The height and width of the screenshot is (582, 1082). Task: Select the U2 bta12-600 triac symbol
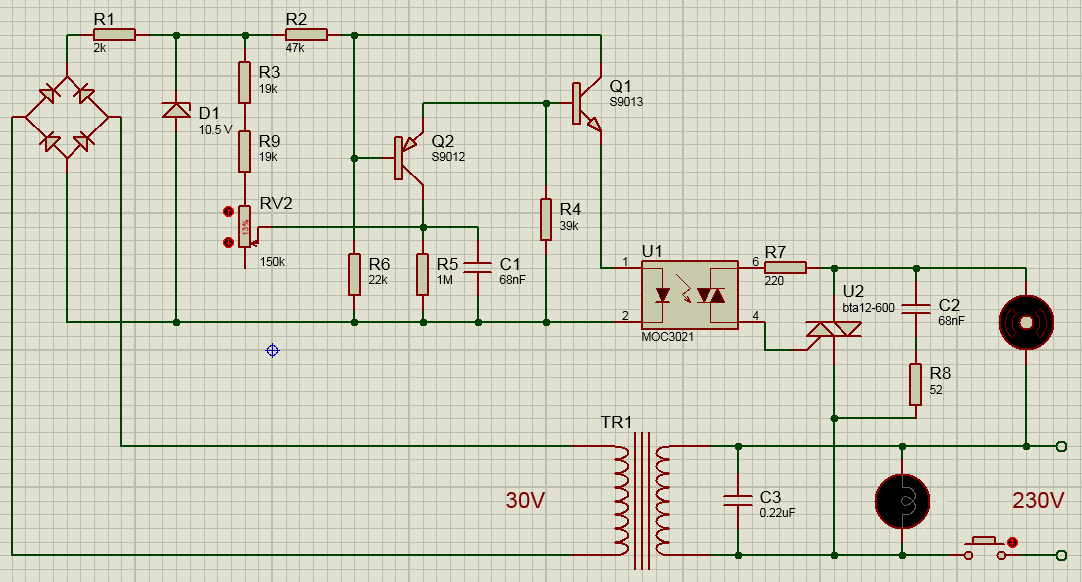[832, 328]
